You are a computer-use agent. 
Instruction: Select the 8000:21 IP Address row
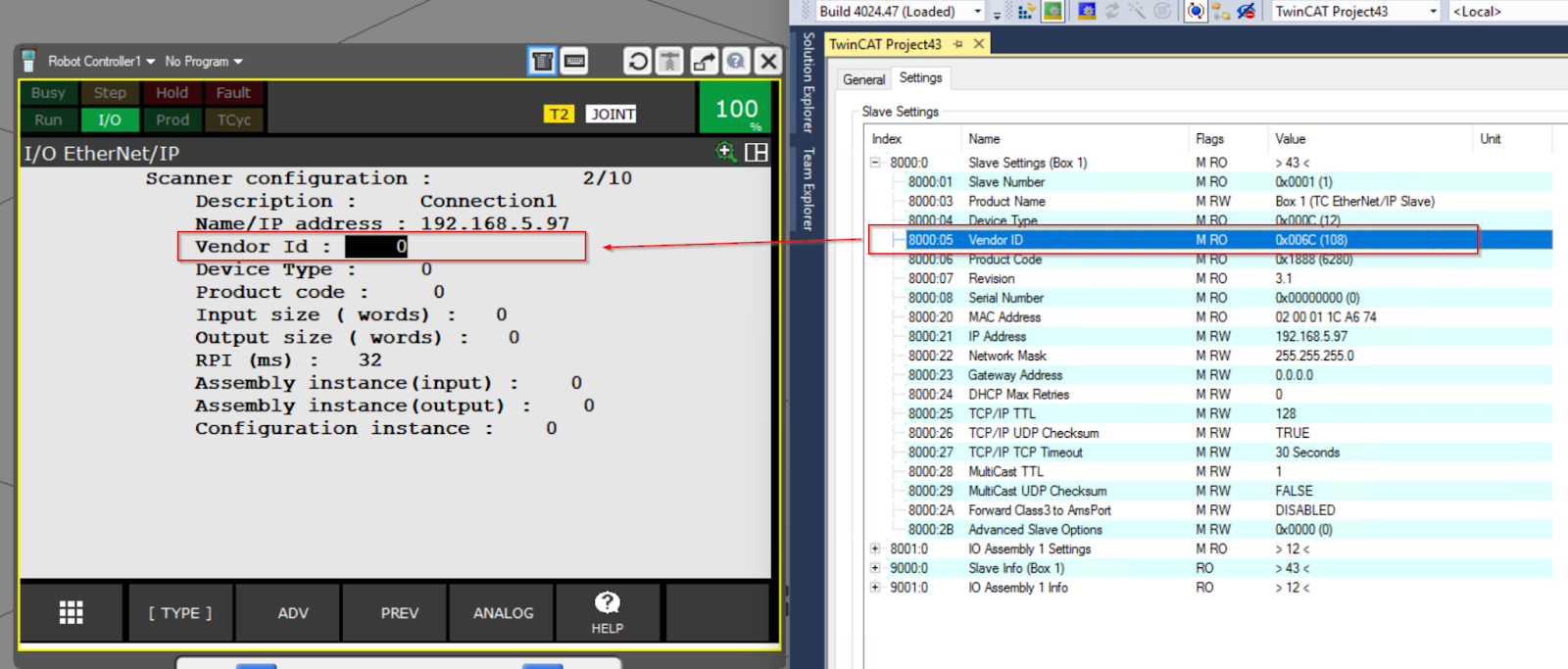point(1209,336)
